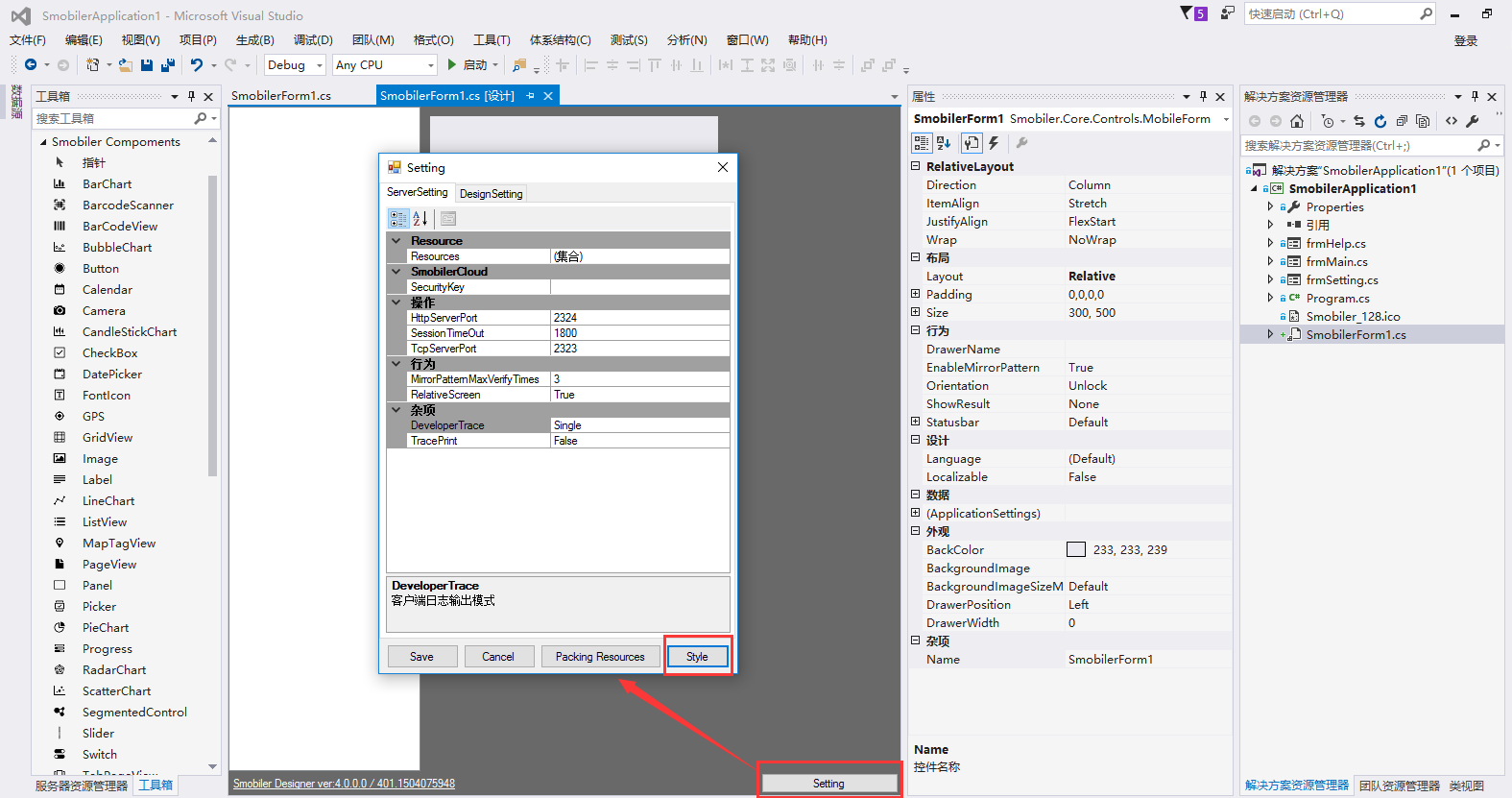Click the Save file toolbar icon
Image resolution: width=1512 pixels, height=798 pixels.
(x=147, y=65)
